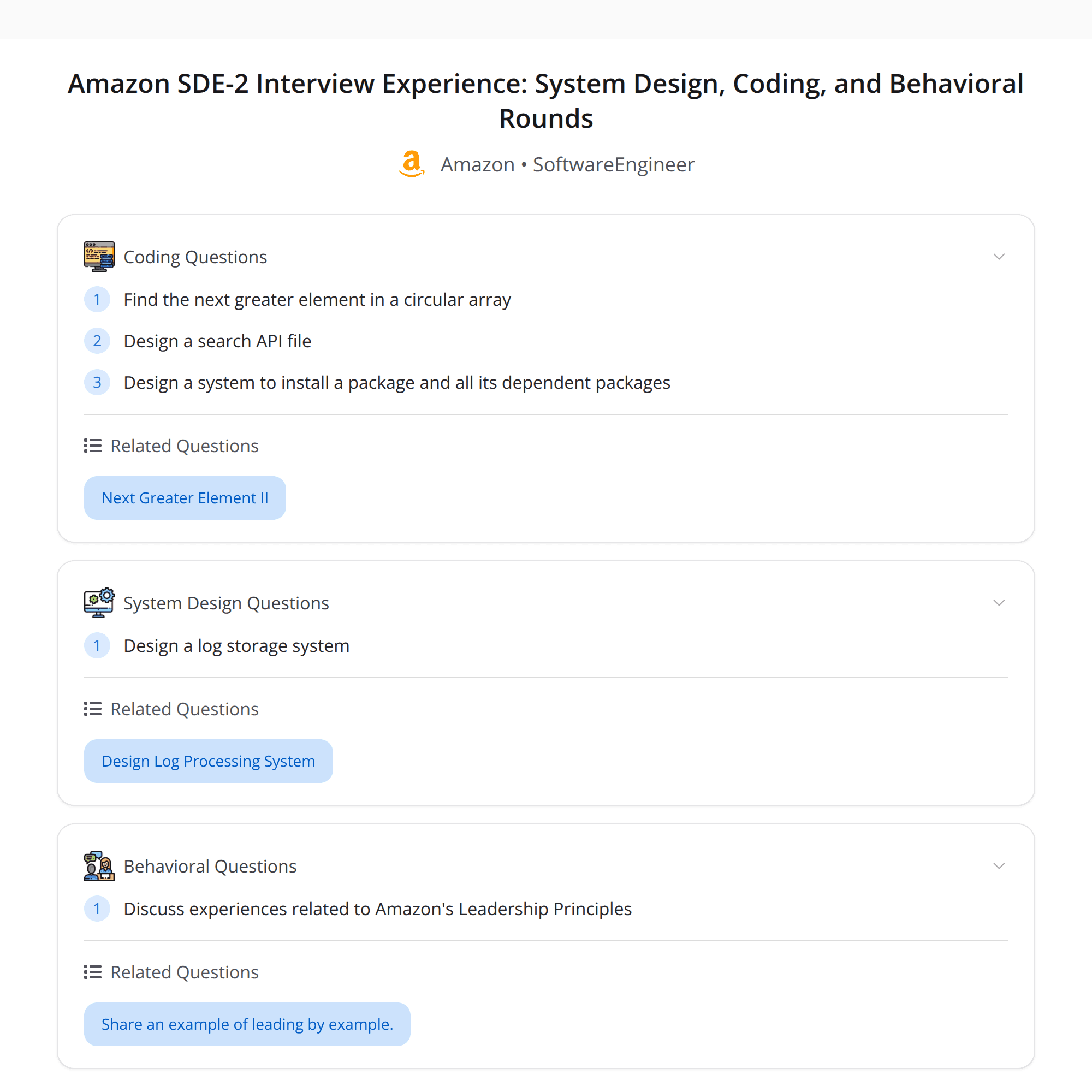The height and width of the screenshot is (1092, 1092).
Task: Click the System Design Questions heading
Action: [x=226, y=603]
